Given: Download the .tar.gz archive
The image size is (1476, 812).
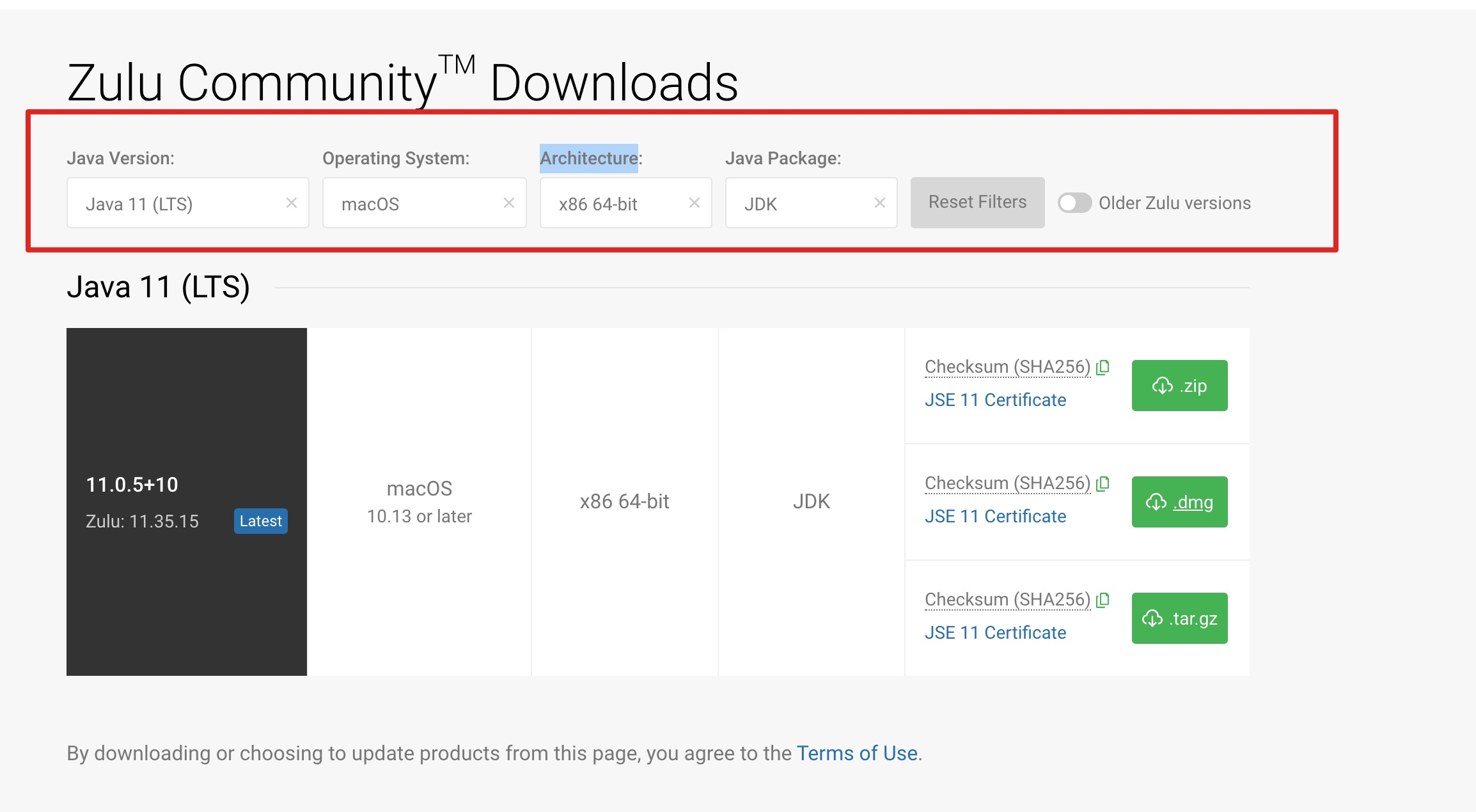Looking at the screenshot, I should click(1179, 618).
